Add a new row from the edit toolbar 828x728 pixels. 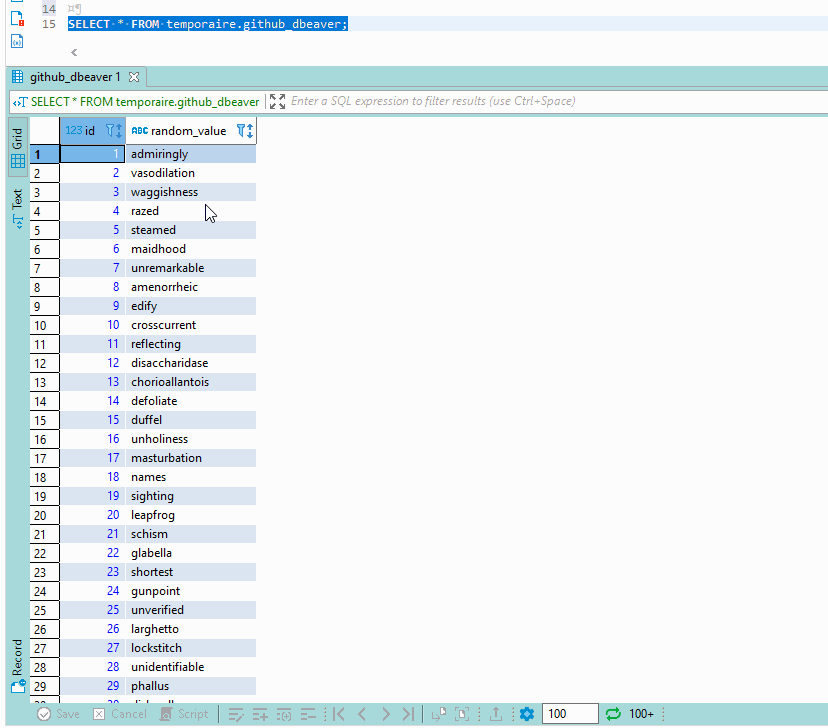click(258, 714)
